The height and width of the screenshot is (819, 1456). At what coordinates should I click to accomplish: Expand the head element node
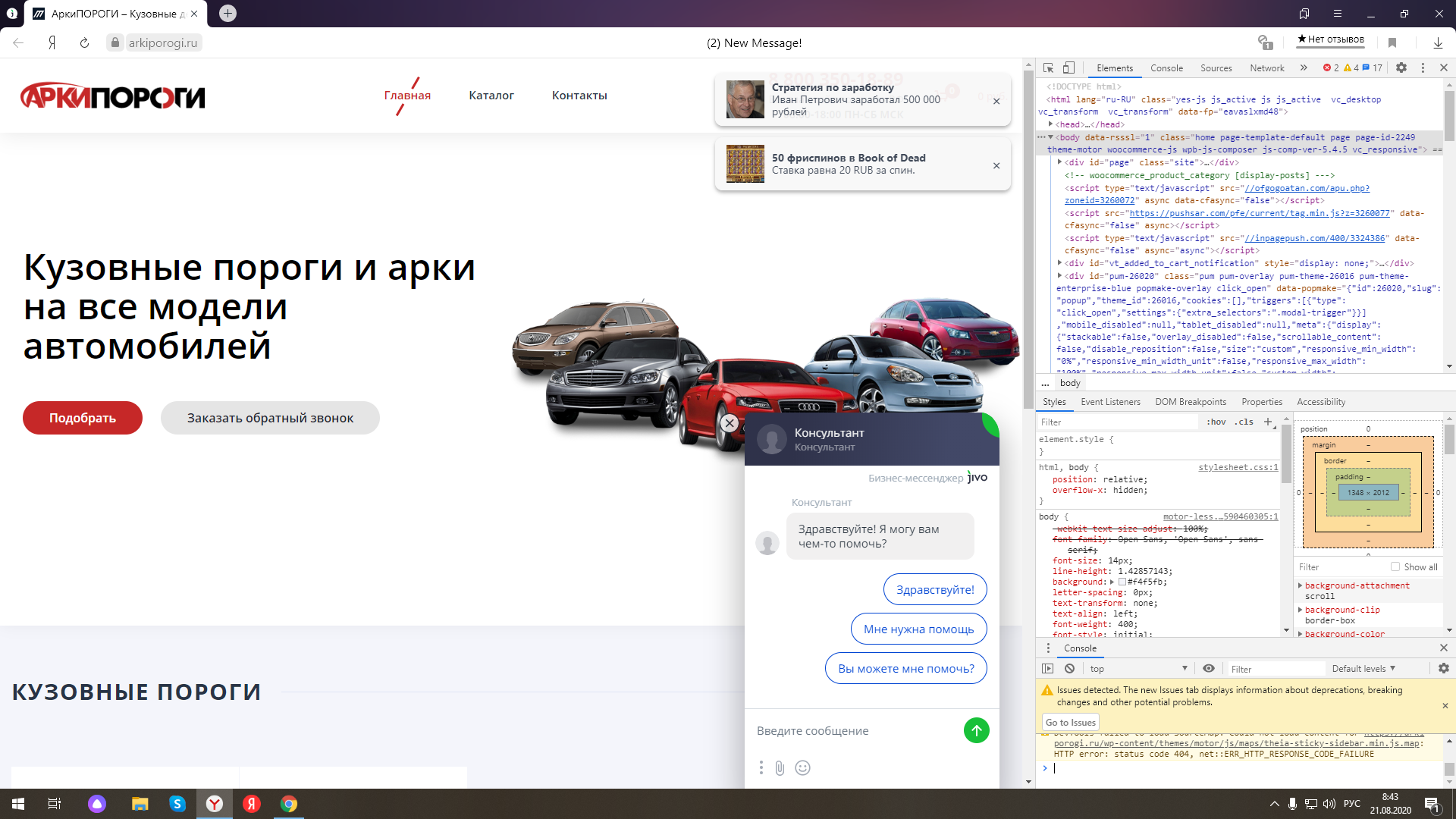[x=1050, y=124]
